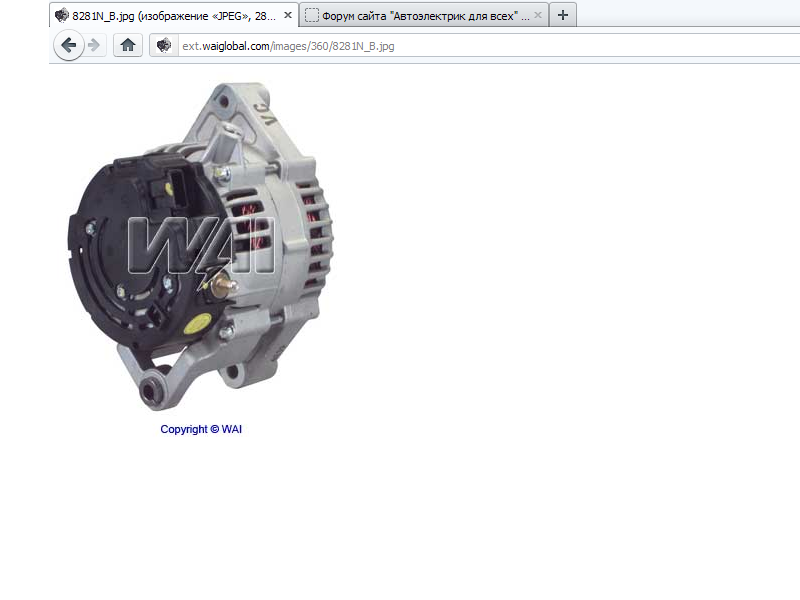Show site identity icon in address bar
The width and height of the screenshot is (800, 600).
pyautogui.click(x=164, y=45)
